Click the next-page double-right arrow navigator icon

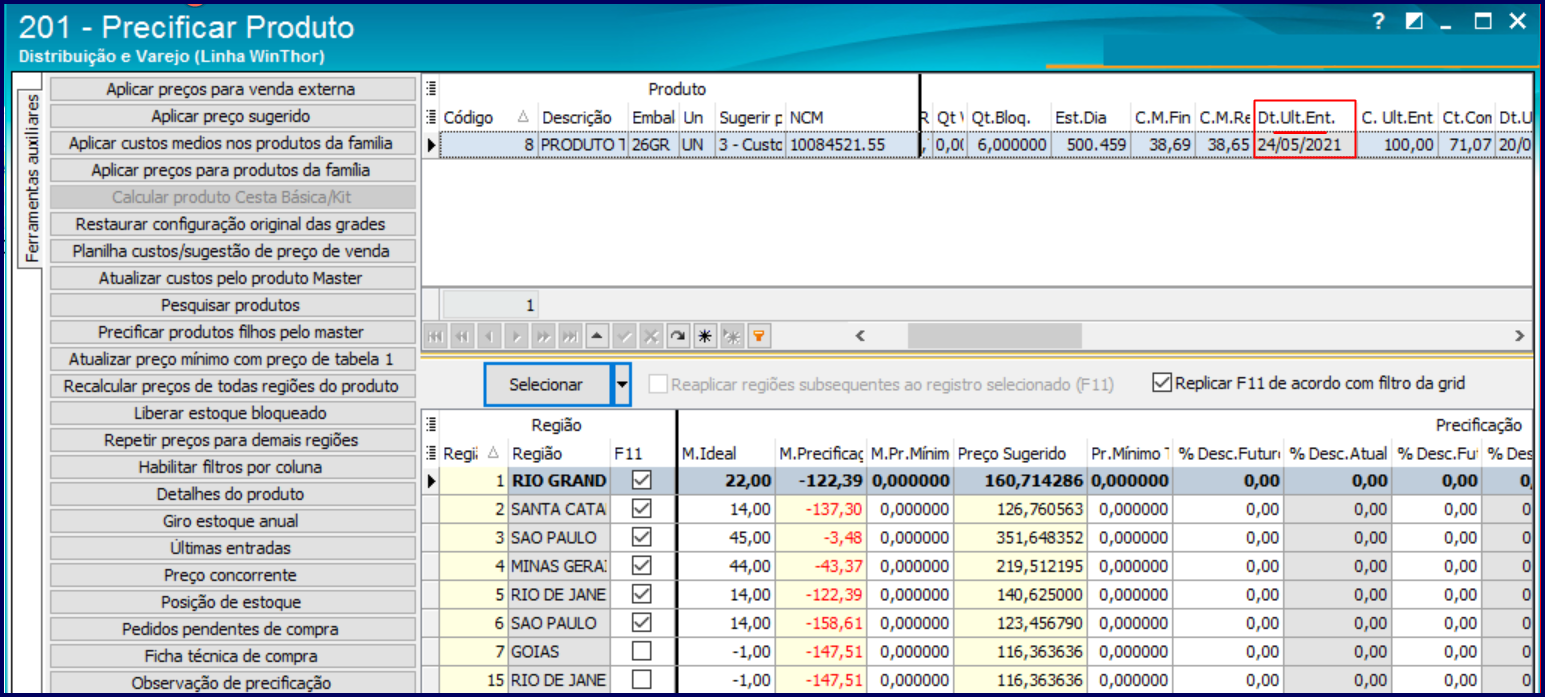point(544,336)
